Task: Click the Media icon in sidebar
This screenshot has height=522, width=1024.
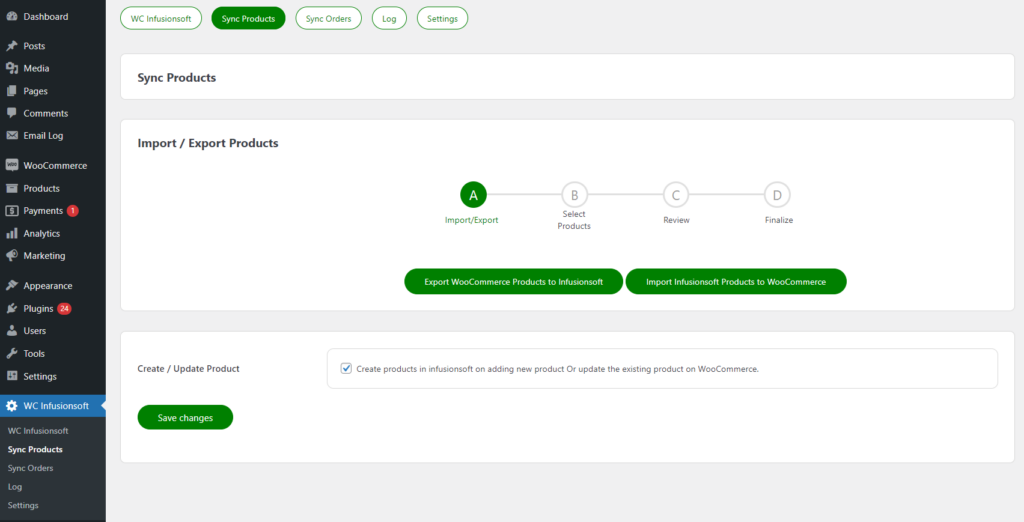Action: pos(12,68)
